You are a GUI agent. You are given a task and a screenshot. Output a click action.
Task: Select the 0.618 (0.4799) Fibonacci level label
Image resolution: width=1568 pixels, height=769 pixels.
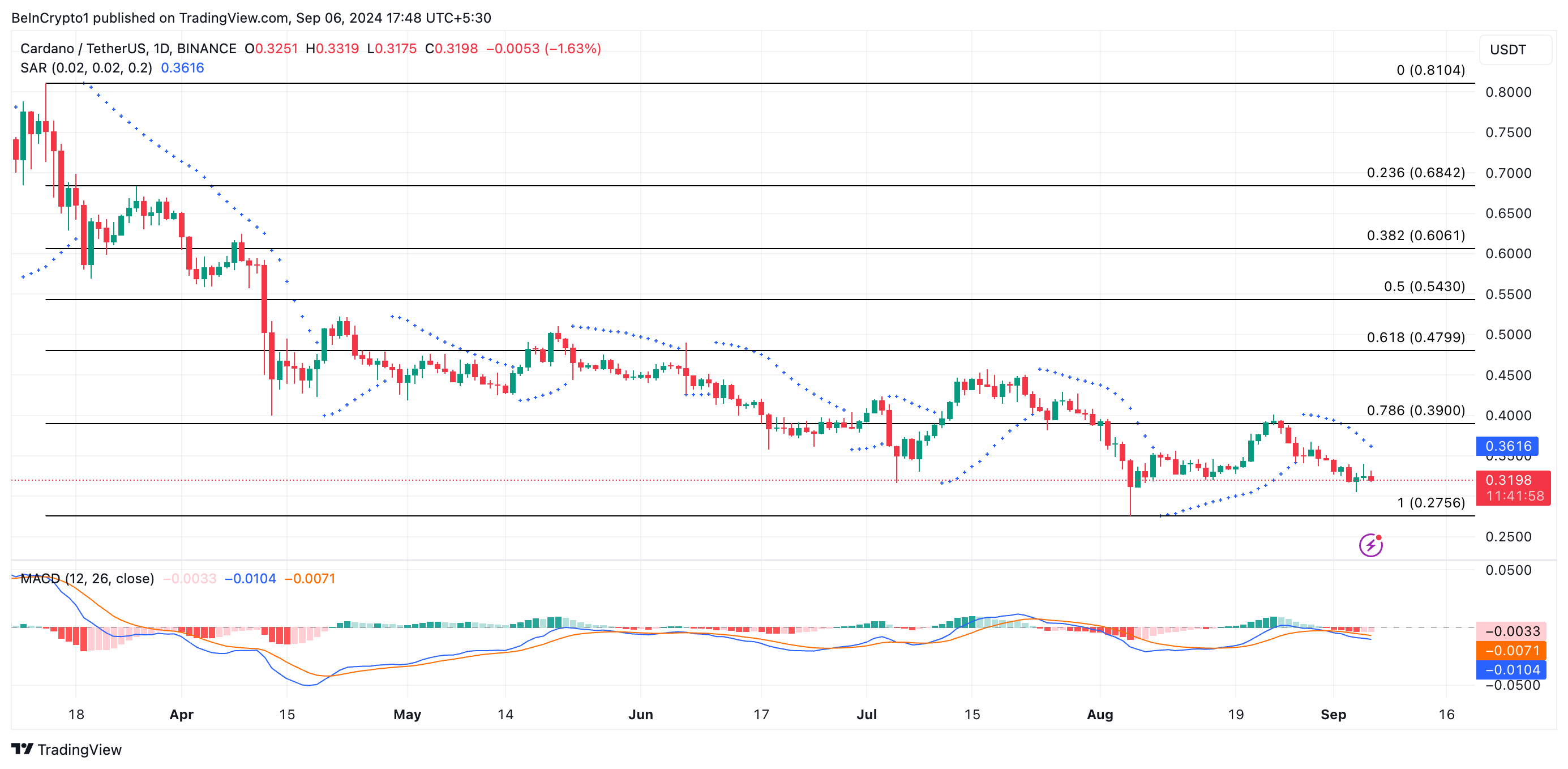[1415, 337]
